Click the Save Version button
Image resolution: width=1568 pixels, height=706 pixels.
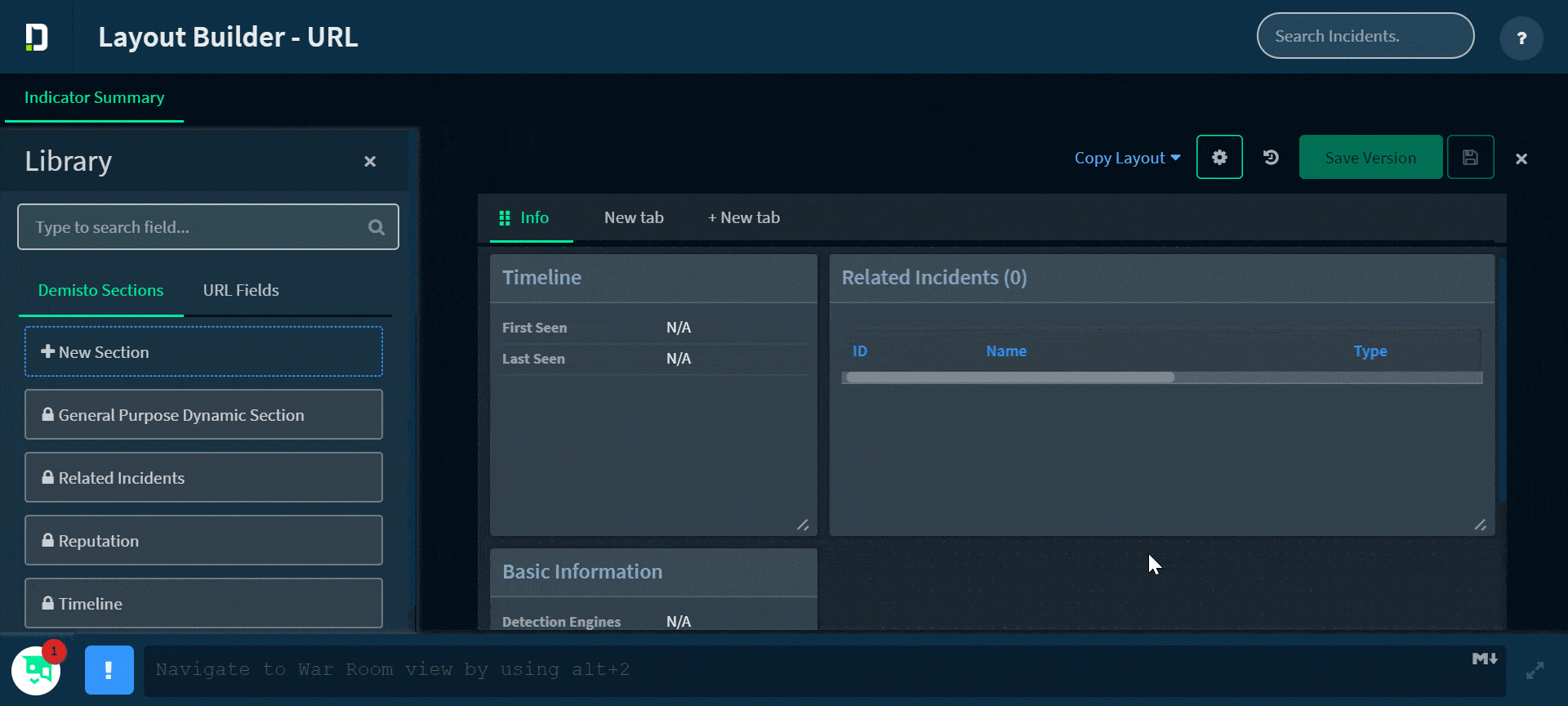click(1370, 157)
